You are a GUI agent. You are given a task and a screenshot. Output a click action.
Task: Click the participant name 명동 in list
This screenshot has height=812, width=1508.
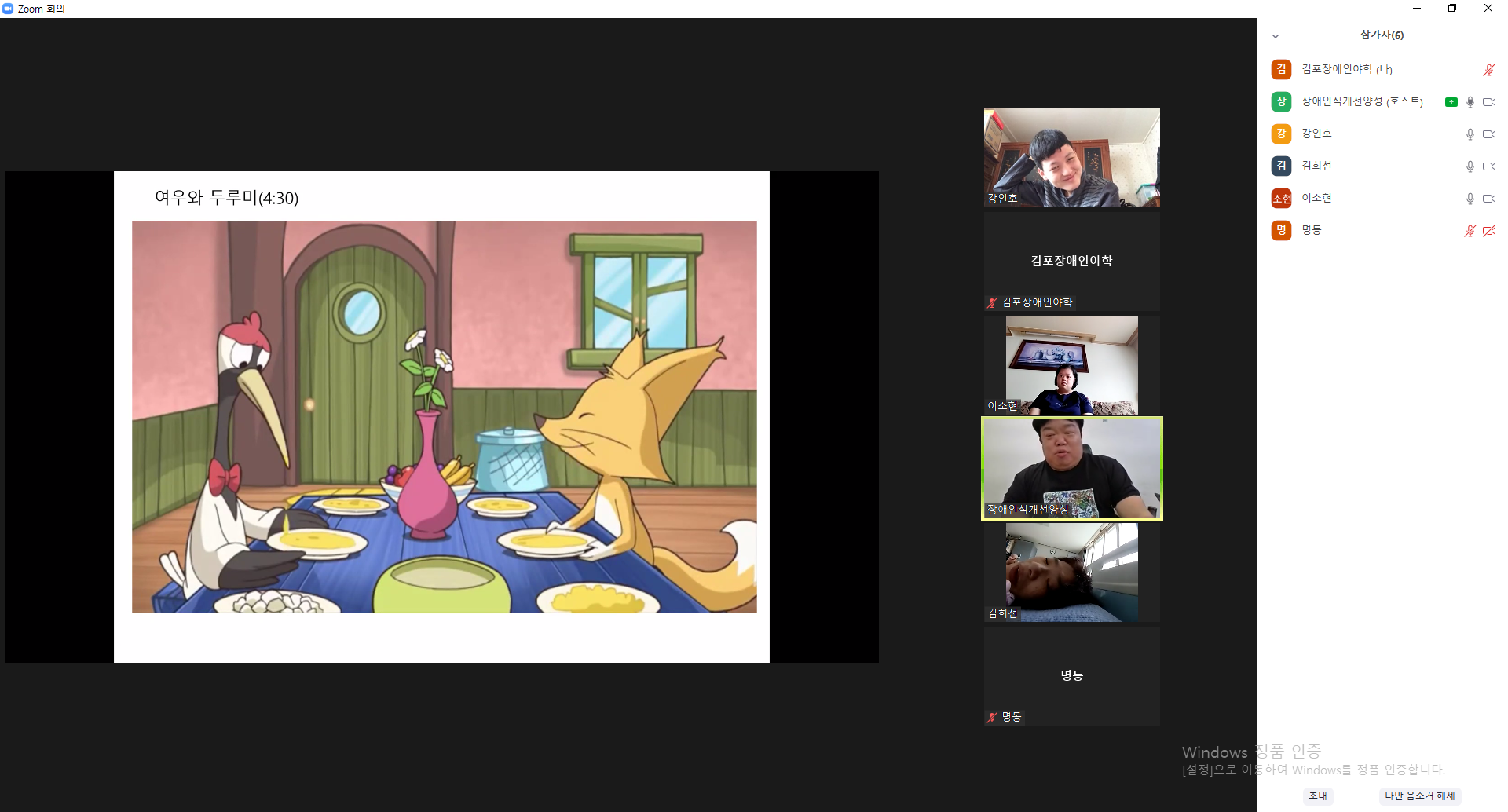tap(1312, 230)
